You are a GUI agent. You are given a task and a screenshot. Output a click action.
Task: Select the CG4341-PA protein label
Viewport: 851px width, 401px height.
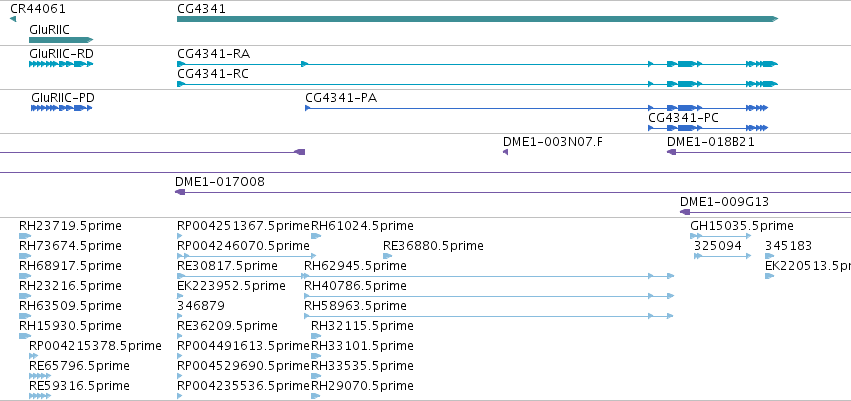coord(341,99)
